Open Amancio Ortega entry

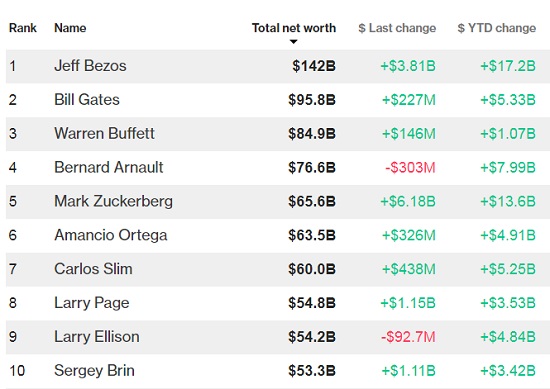click(x=111, y=235)
